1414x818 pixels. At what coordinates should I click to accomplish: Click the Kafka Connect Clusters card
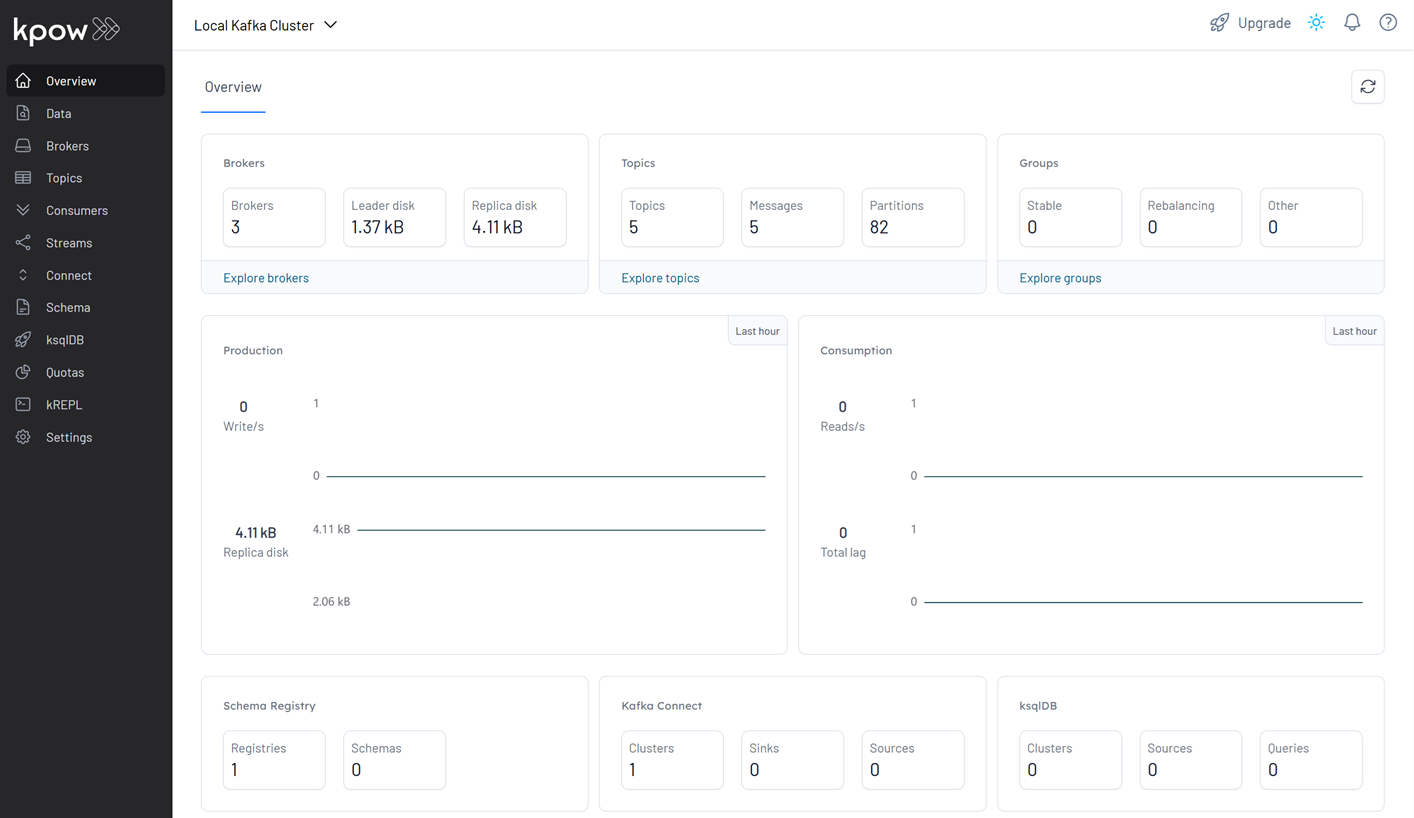point(672,760)
